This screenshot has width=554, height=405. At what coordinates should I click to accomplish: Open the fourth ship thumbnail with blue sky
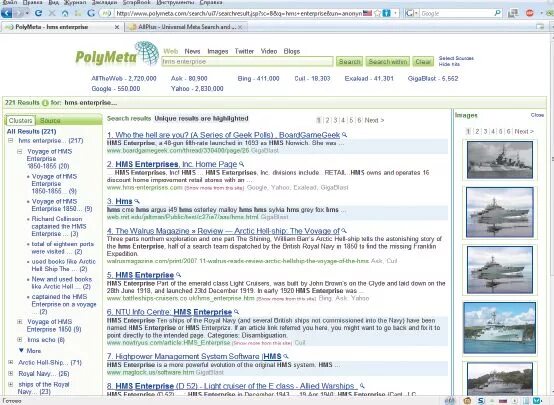click(500, 328)
